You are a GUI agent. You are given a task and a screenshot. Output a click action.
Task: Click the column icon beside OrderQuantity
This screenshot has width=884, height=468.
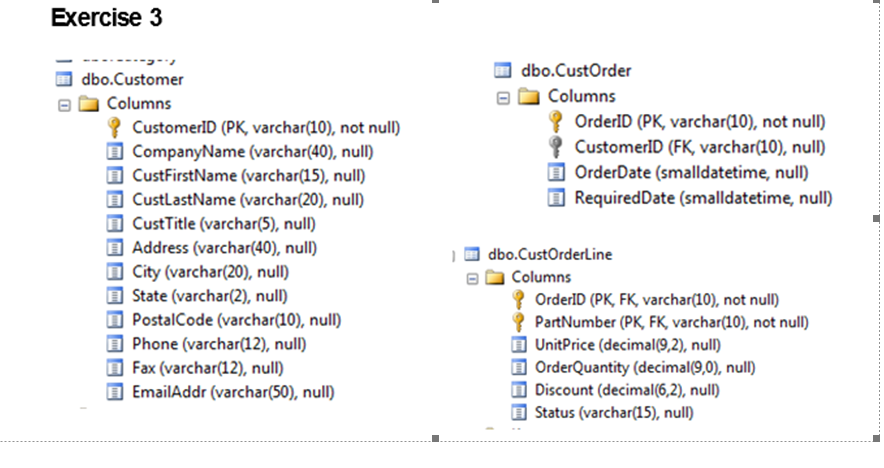pyautogui.click(x=519, y=367)
